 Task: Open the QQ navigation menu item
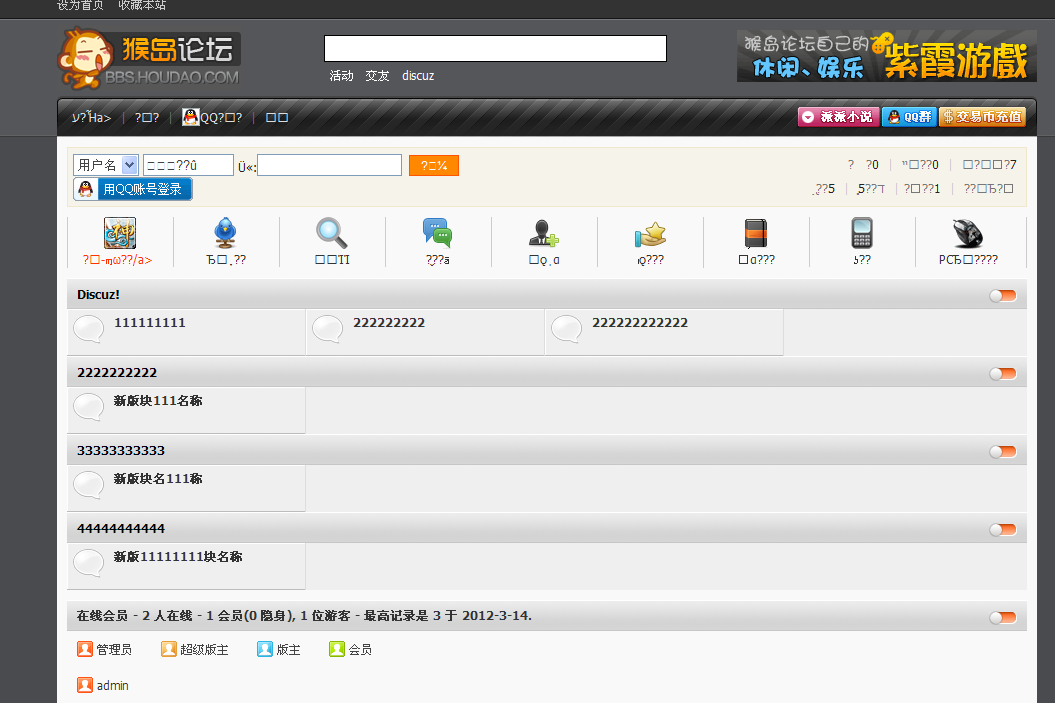coord(213,117)
